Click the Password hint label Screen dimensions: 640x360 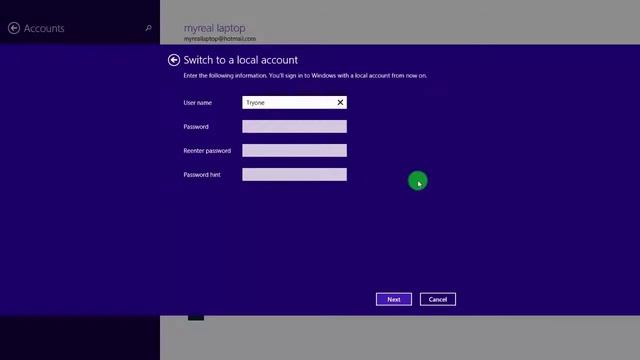pyautogui.click(x=202, y=175)
